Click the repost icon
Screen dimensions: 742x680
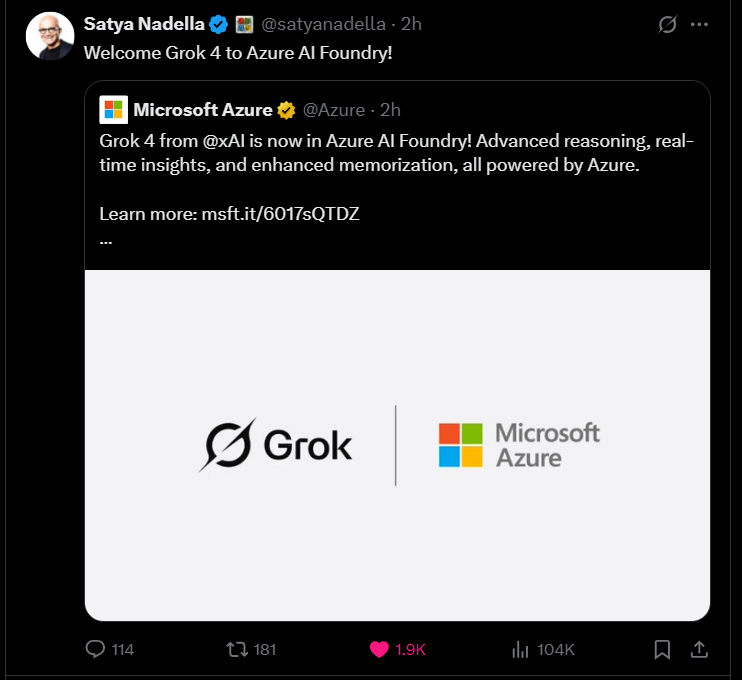237,649
